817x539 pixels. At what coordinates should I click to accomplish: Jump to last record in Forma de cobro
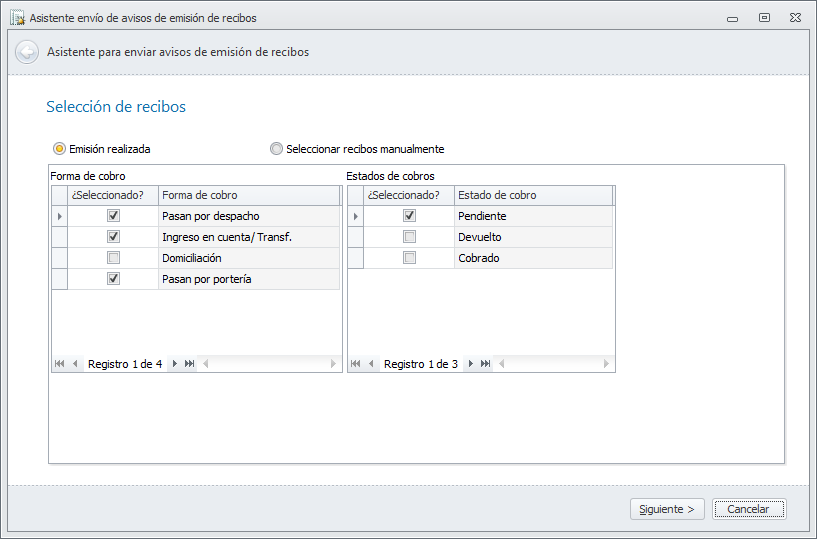pos(190,364)
